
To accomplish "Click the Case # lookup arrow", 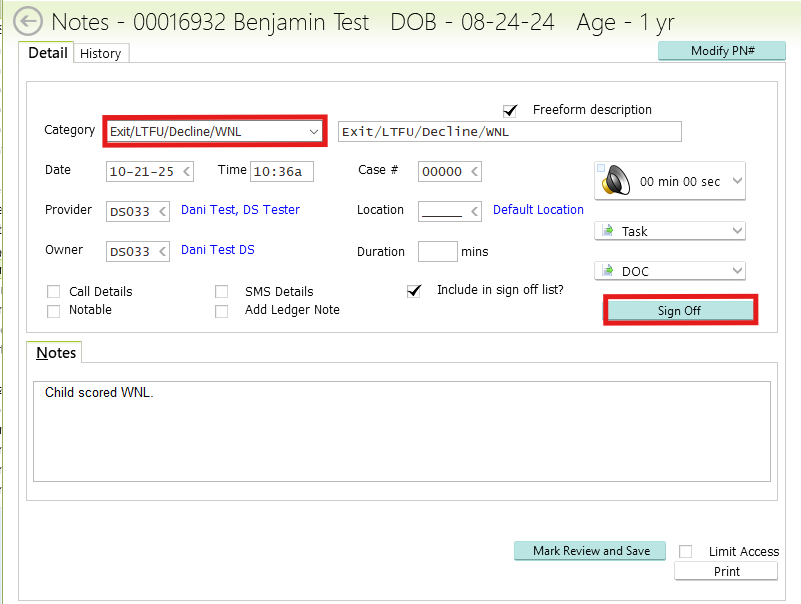I will [473, 172].
